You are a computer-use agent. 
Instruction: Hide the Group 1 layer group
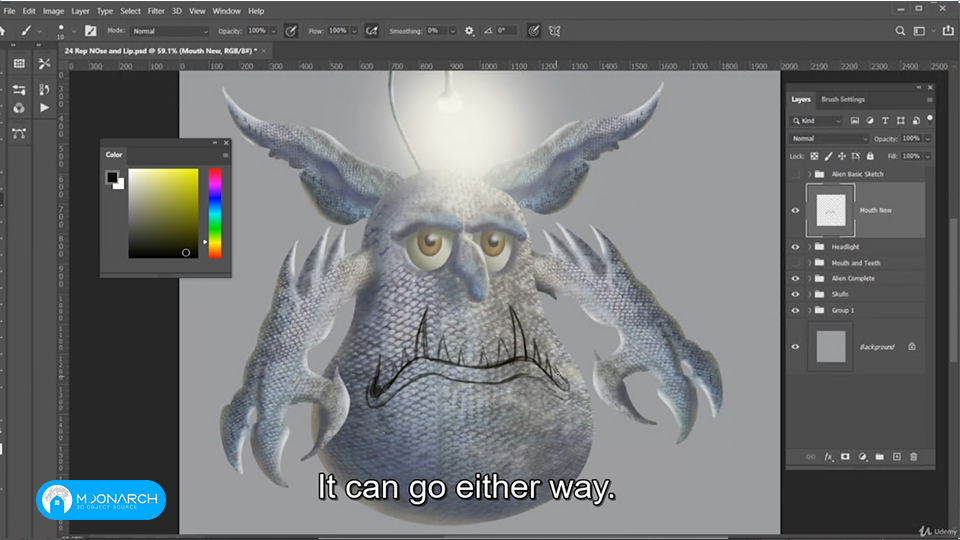click(x=795, y=310)
